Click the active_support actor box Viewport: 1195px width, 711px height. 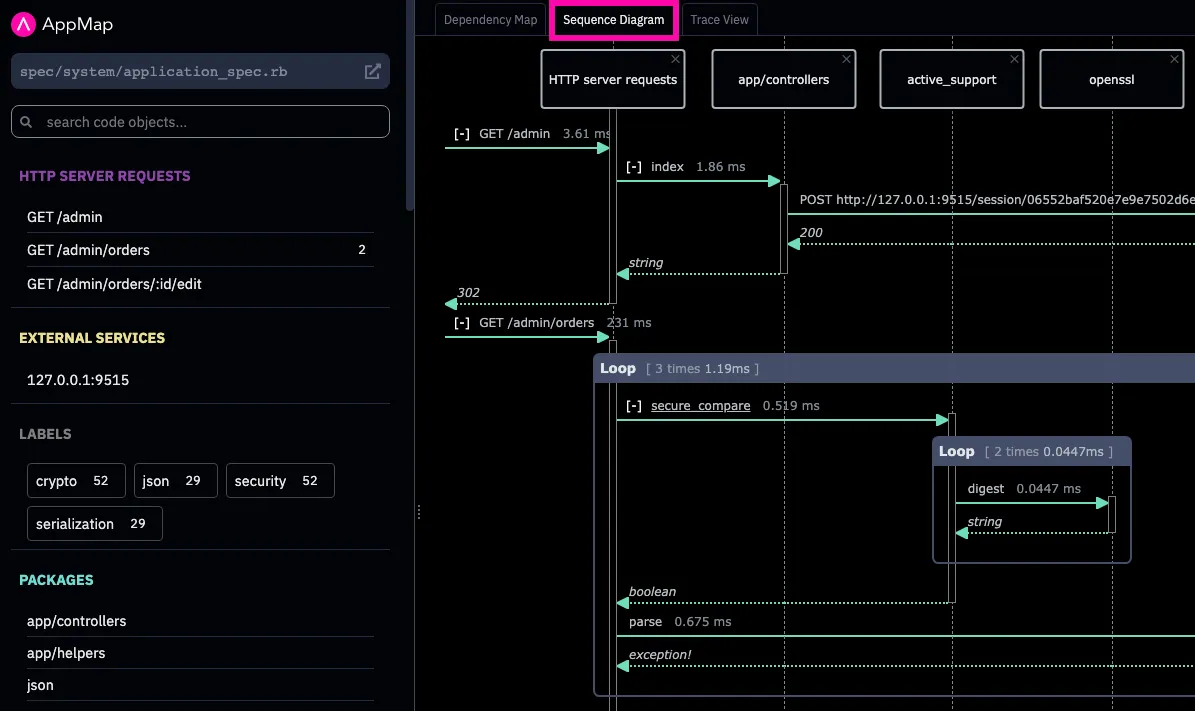tap(952, 79)
